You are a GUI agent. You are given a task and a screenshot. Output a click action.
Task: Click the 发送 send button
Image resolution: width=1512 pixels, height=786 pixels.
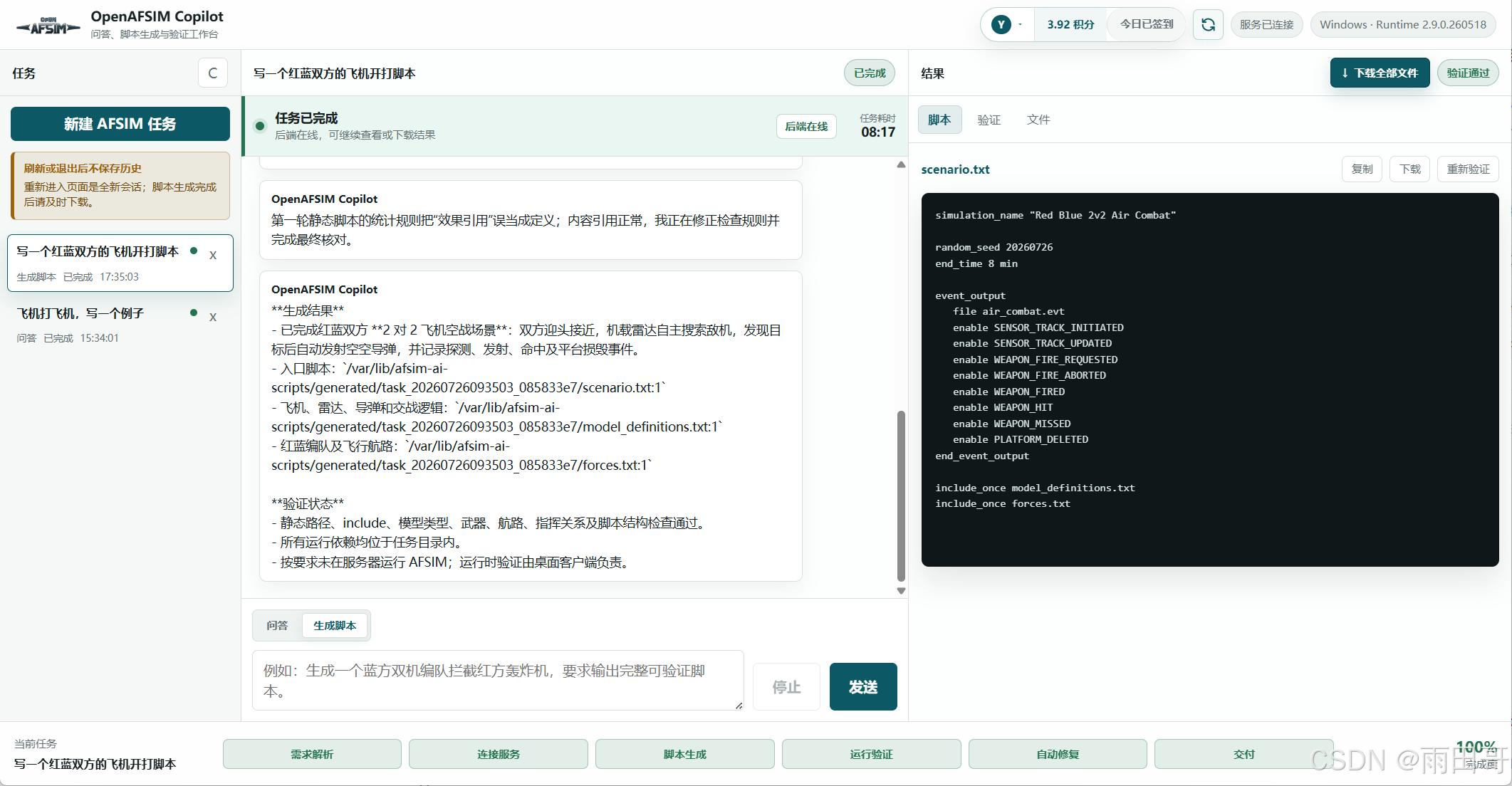point(863,686)
